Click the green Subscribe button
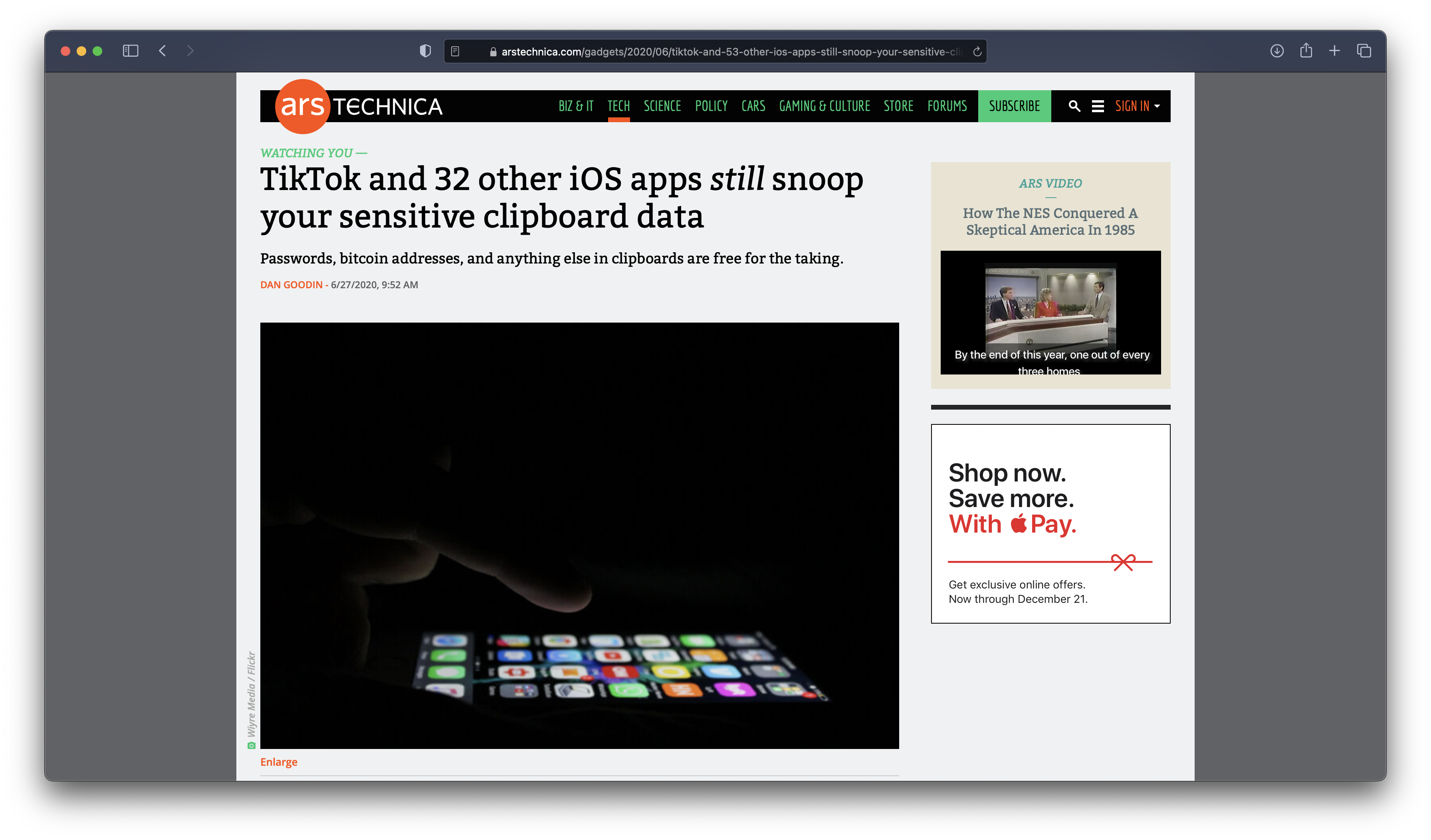This screenshot has width=1431, height=840. coord(1014,106)
